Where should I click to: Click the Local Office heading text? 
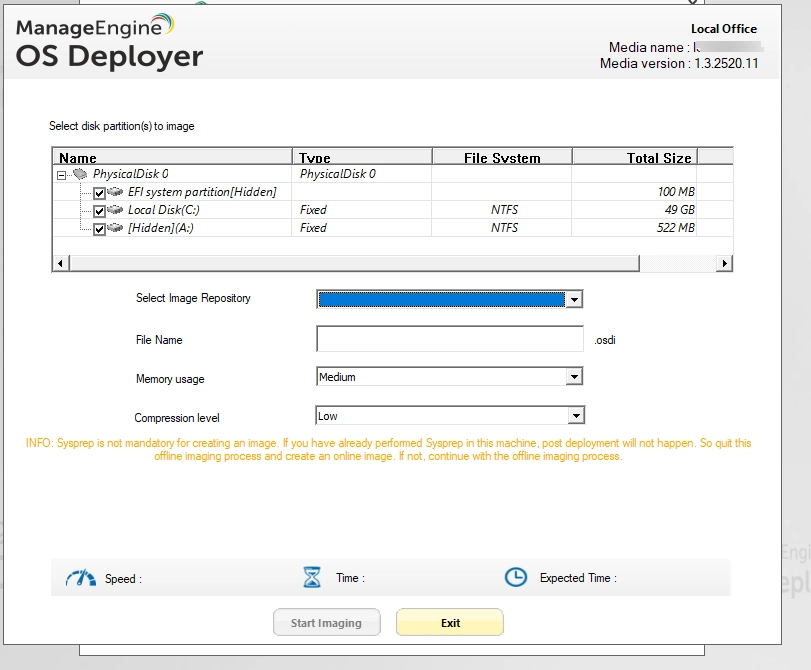coord(724,28)
